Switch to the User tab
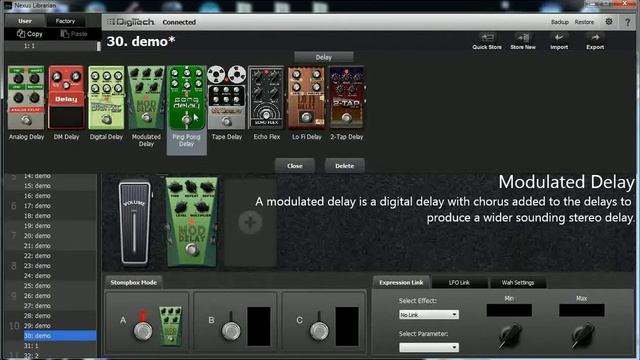This screenshot has width=640, height=360. coord(25,21)
